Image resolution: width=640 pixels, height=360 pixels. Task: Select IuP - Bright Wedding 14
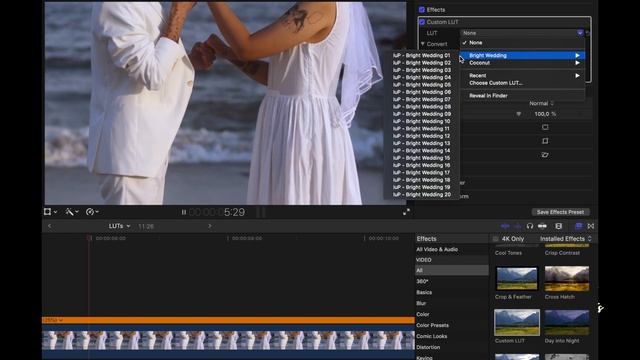[422, 151]
